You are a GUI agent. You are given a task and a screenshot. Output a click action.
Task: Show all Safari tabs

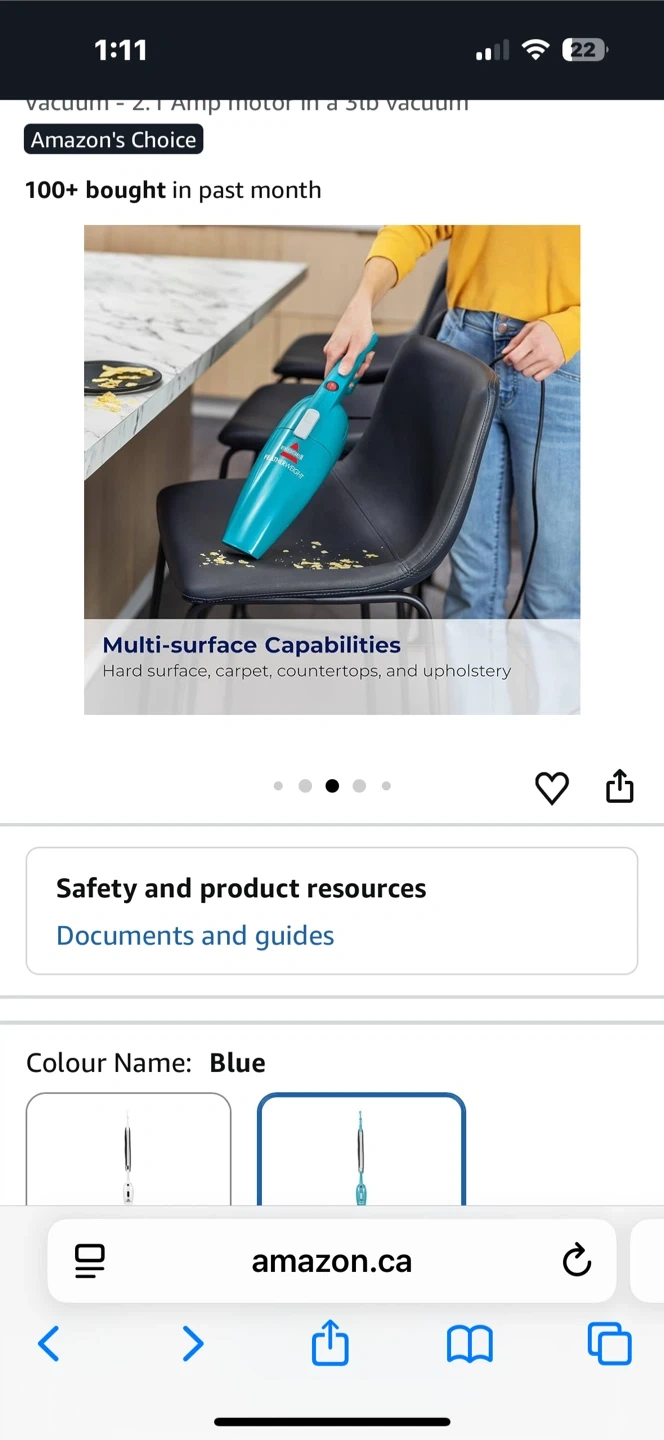tap(610, 1343)
